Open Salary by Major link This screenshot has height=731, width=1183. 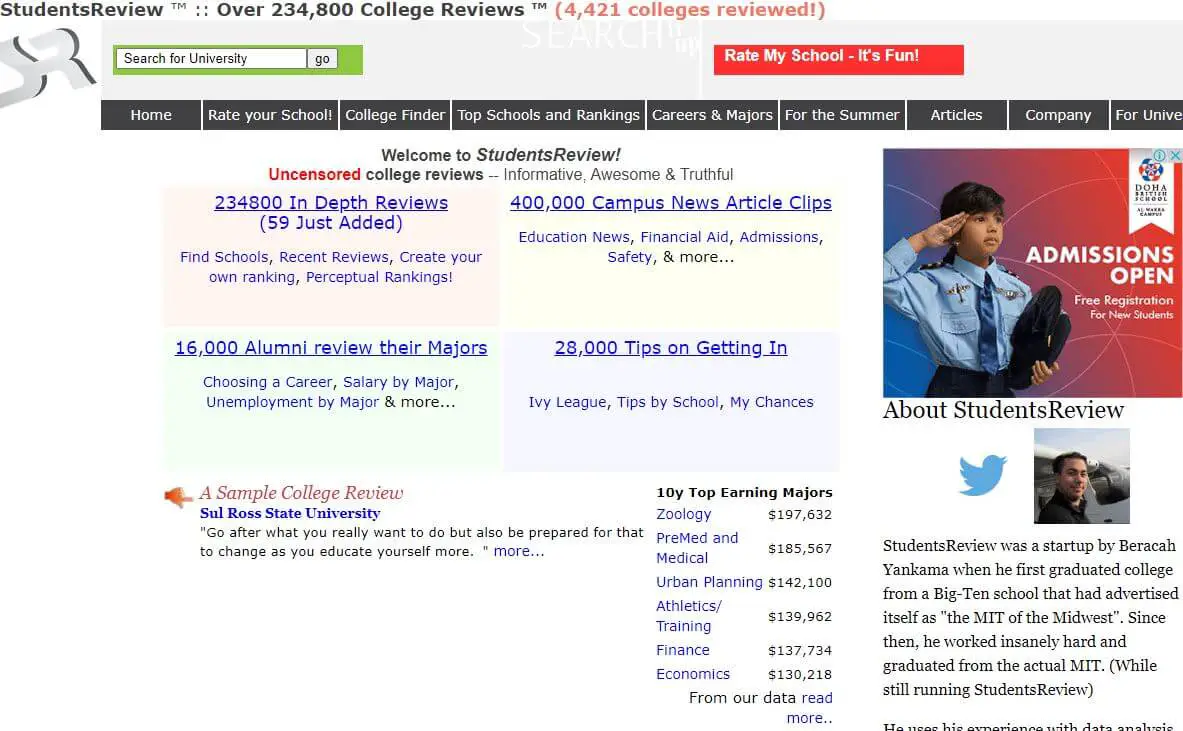398,382
